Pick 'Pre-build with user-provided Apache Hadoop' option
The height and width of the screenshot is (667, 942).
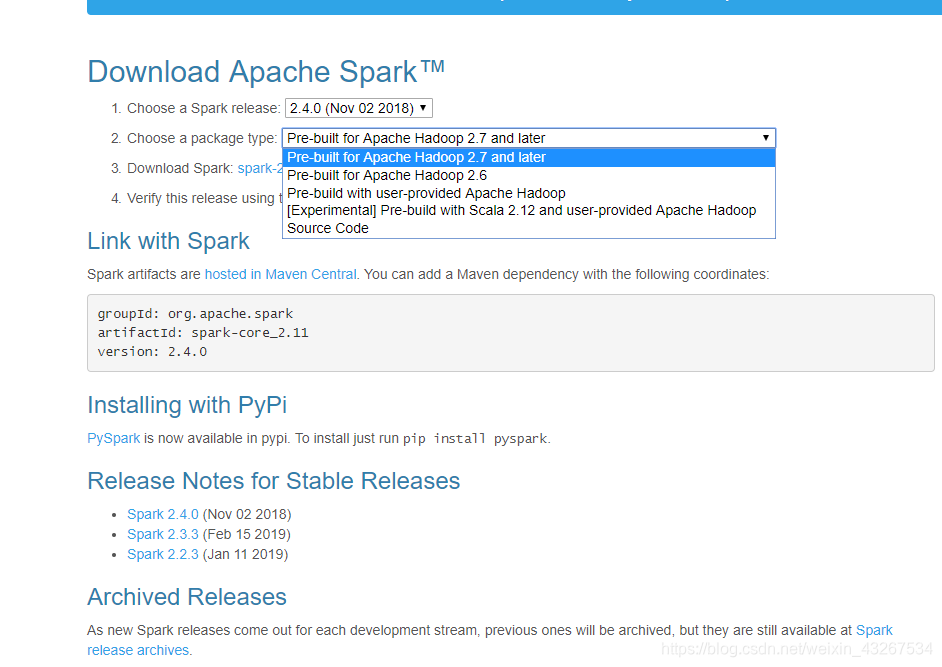pyautogui.click(x=529, y=193)
